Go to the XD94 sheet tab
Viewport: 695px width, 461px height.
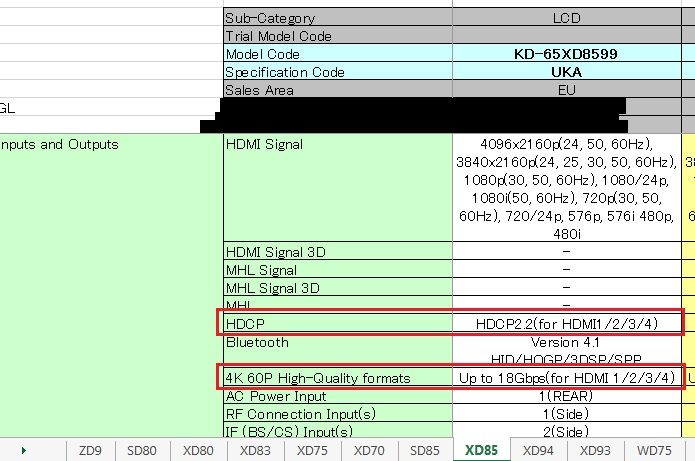coord(538,450)
